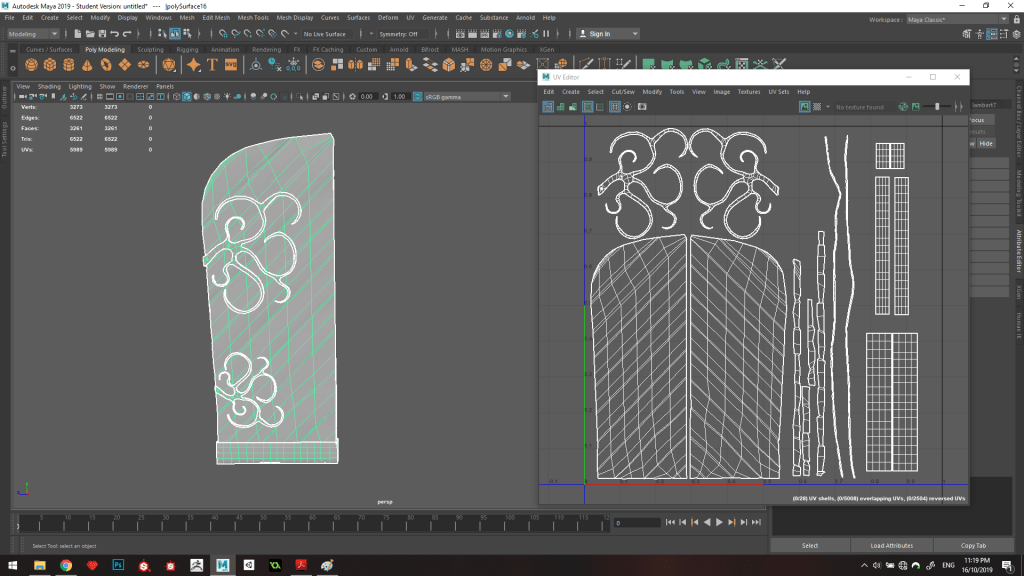
Task: Toggle the texture image display in UV Editor
Action: coord(804,106)
